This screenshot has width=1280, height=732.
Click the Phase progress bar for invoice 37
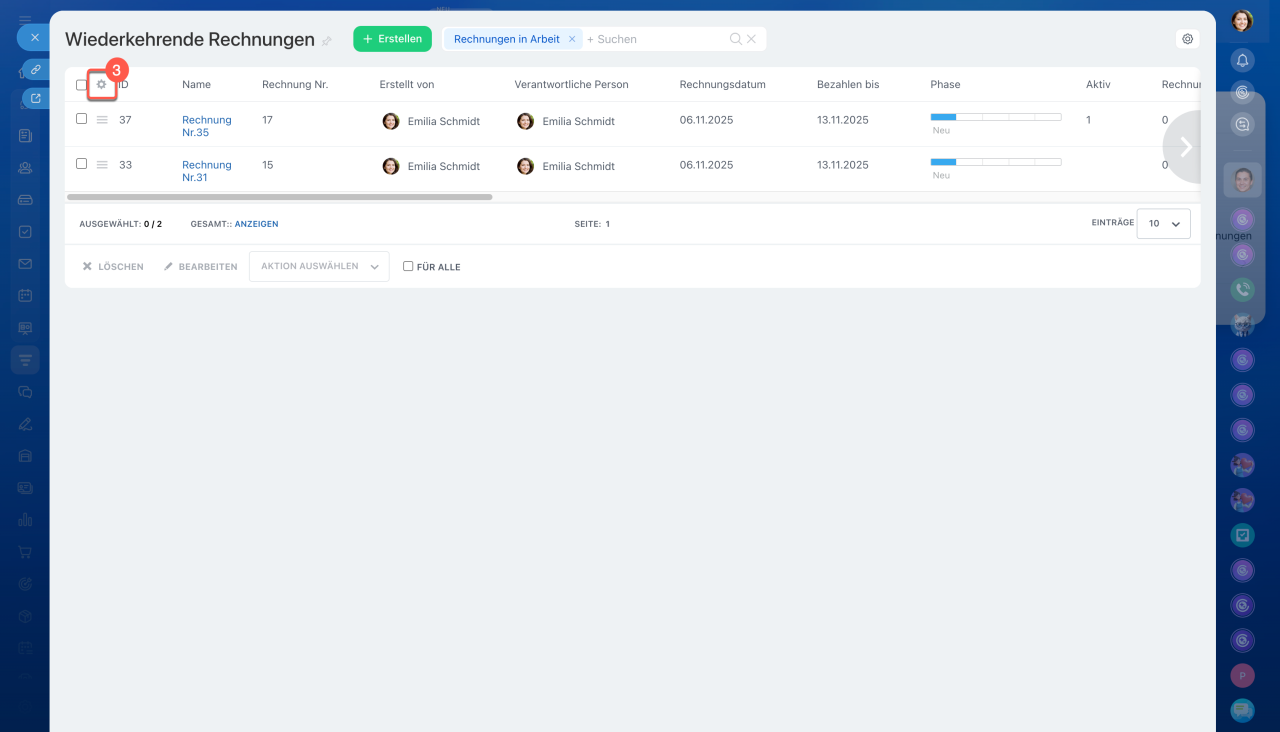[995, 117]
